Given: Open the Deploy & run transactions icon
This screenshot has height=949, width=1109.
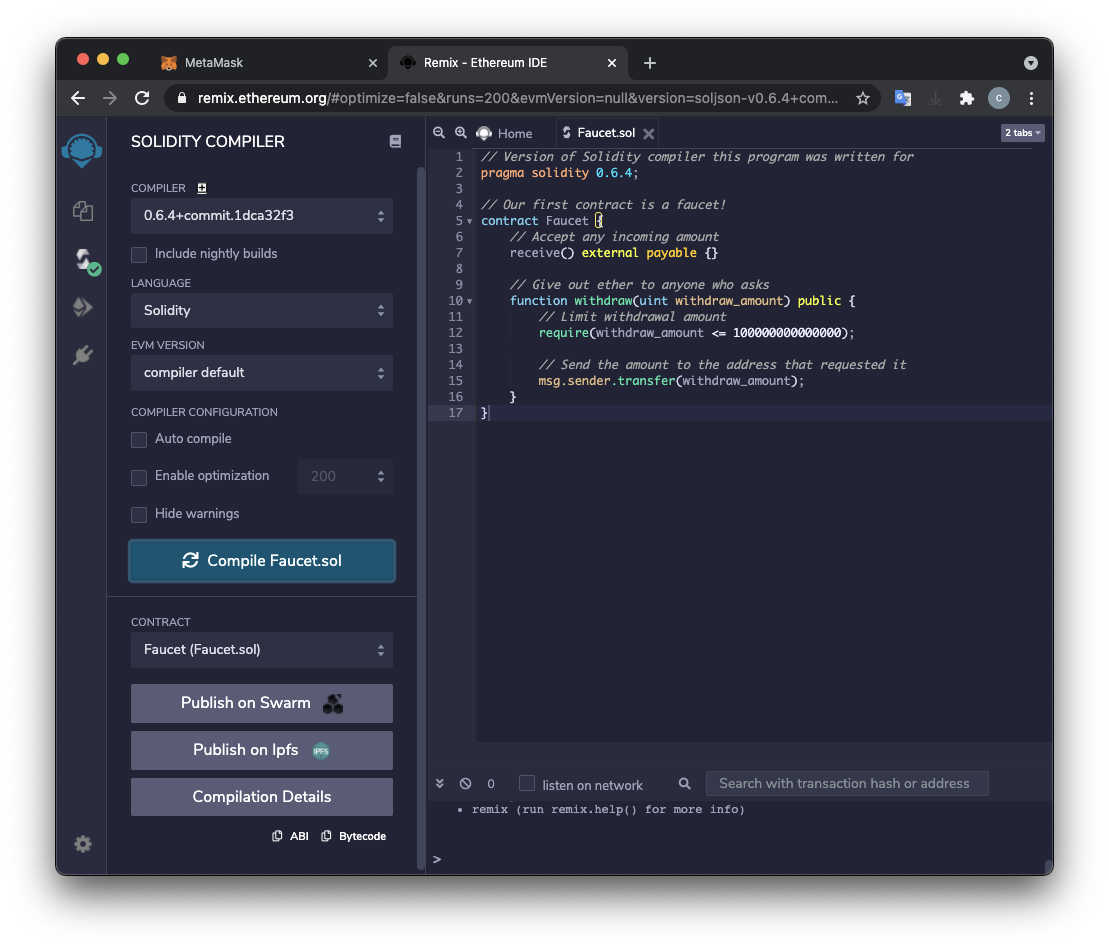Looking at the screenshot, I should click(83, 307).
